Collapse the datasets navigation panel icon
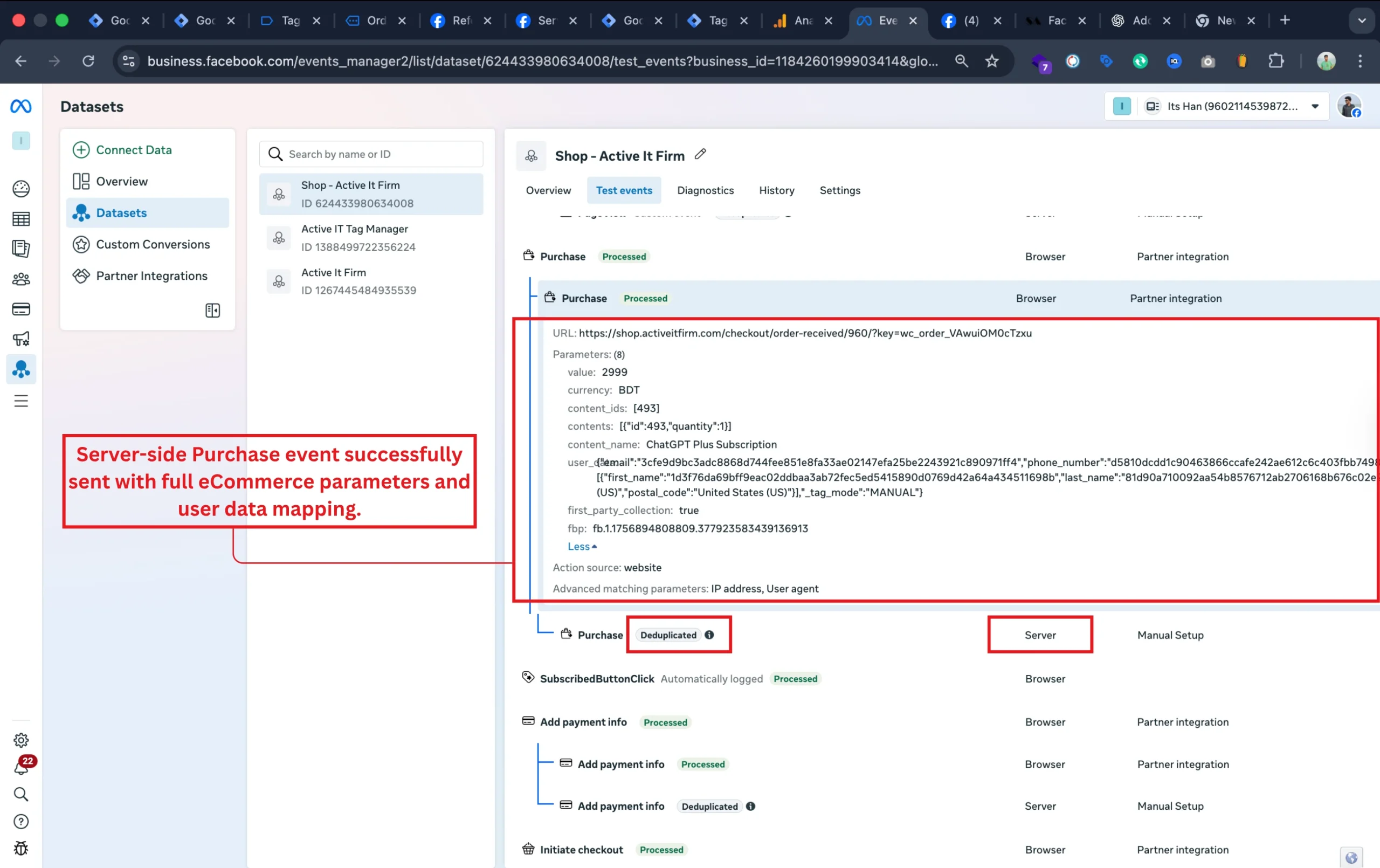 (212, 310)
